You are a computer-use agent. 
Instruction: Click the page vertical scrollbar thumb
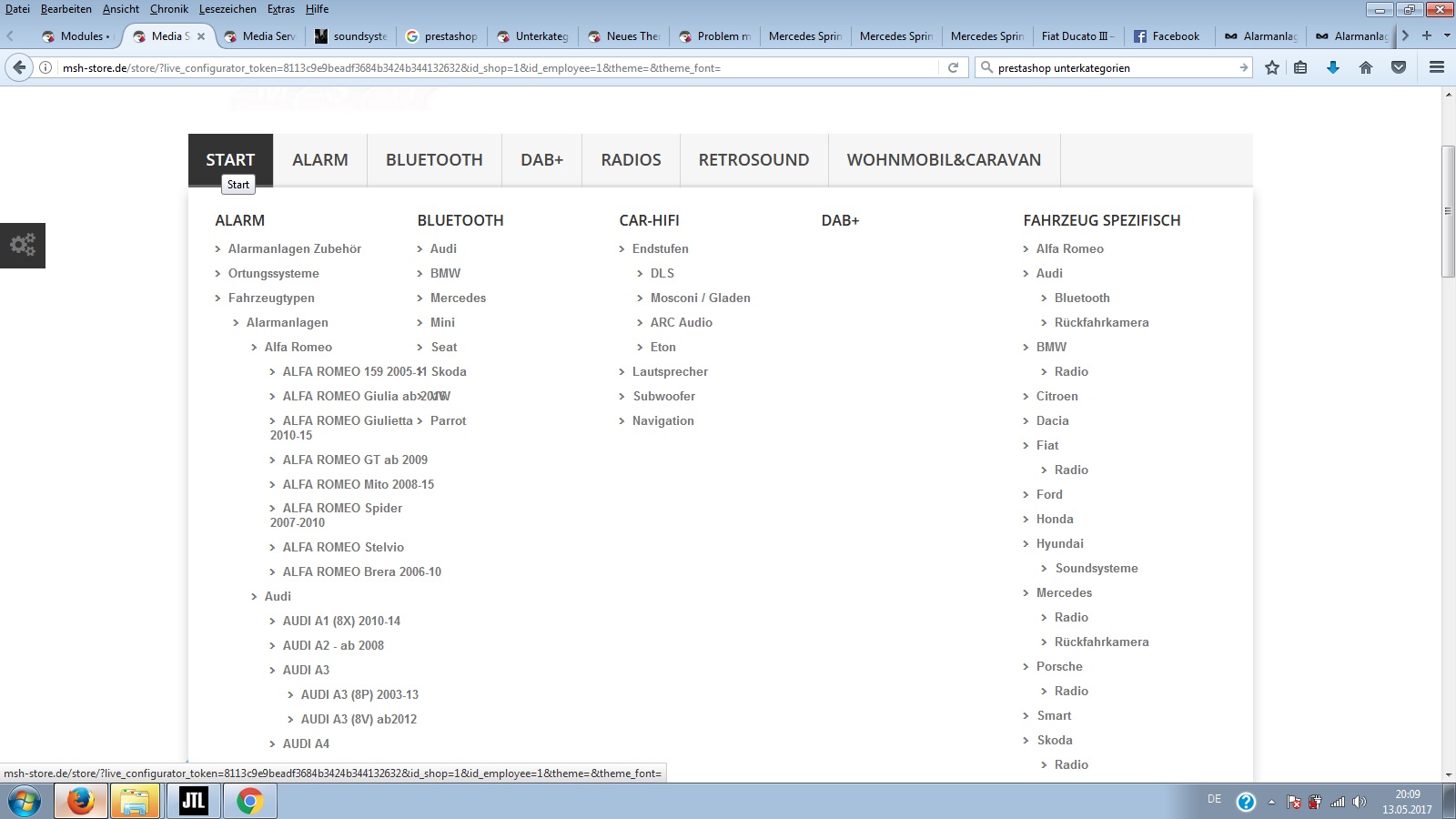point(1448,211)
